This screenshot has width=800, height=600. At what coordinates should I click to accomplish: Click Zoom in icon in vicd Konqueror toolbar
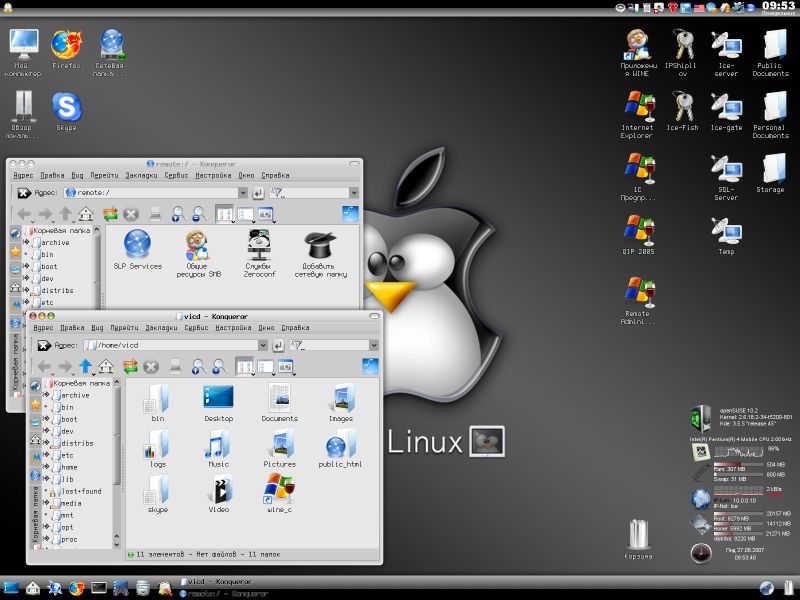(198, 366)
